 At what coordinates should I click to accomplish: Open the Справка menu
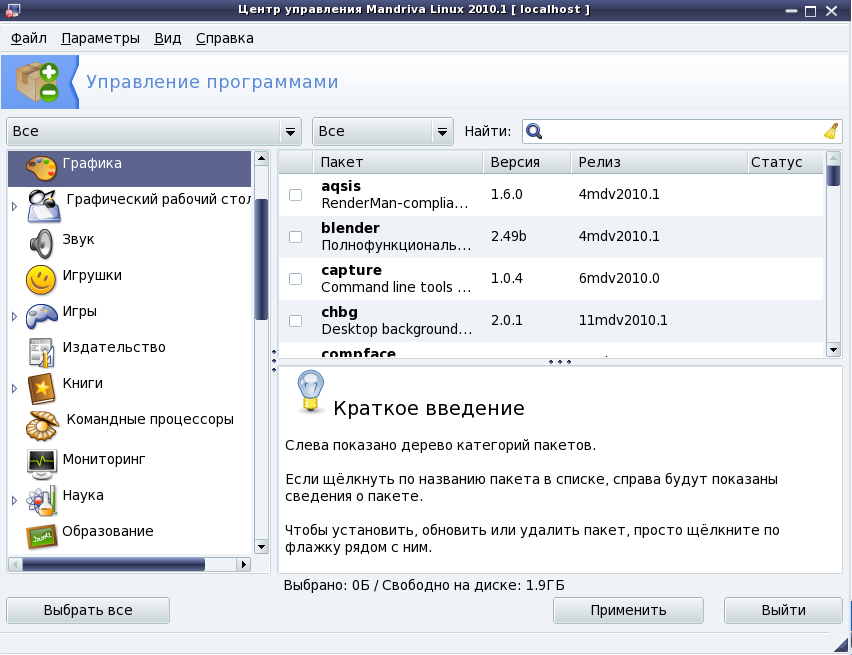224,39
